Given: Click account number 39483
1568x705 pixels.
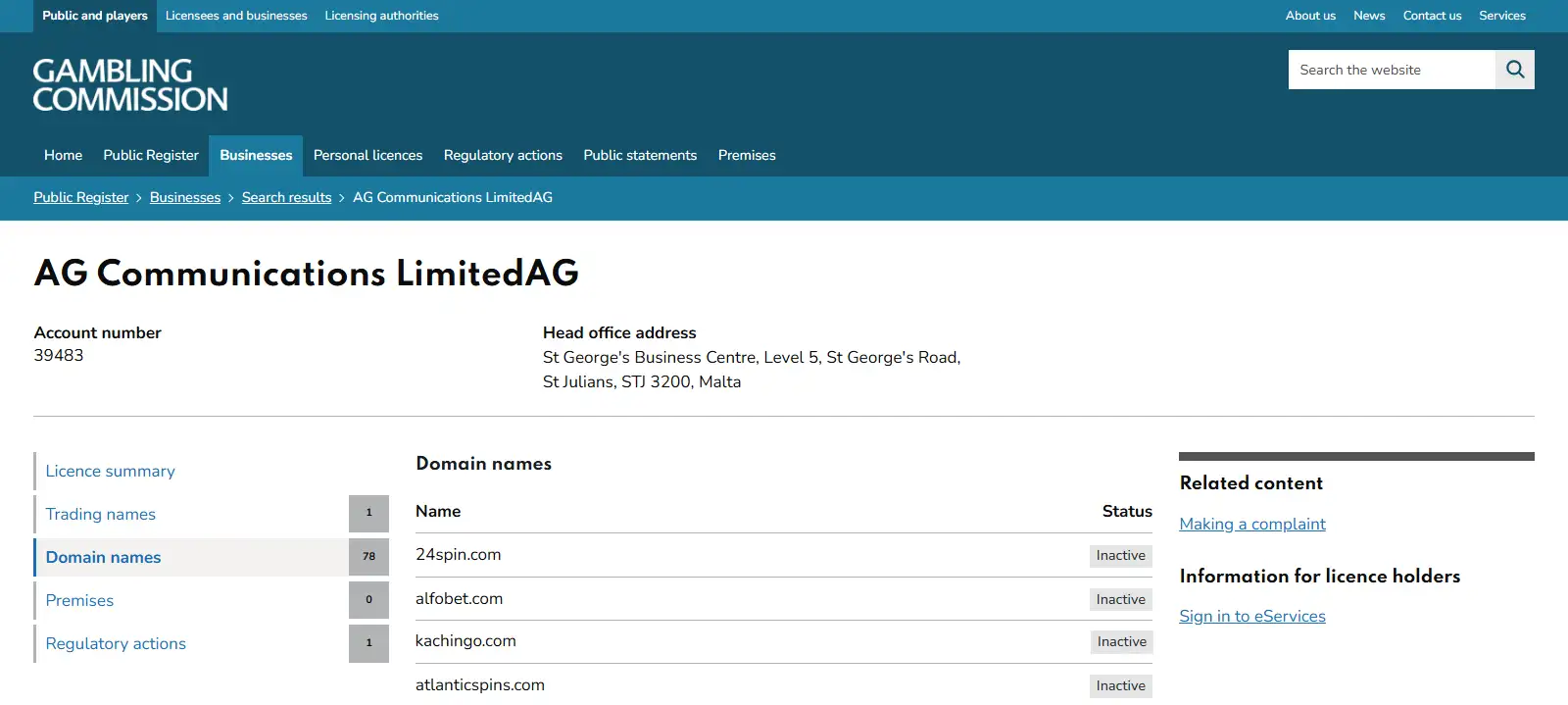Looking at the screenshot, I should point(59,355).
